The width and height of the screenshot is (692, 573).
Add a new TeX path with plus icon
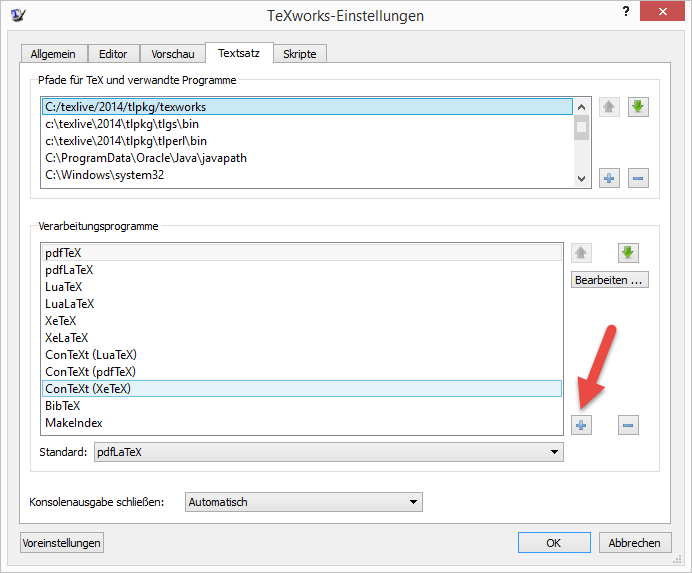(x=608, y=178)
